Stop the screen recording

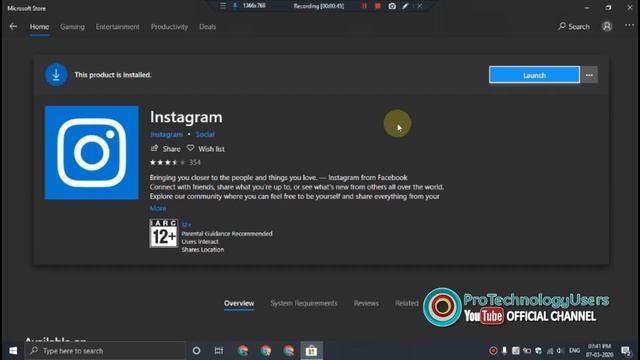(x=378, y=6)
